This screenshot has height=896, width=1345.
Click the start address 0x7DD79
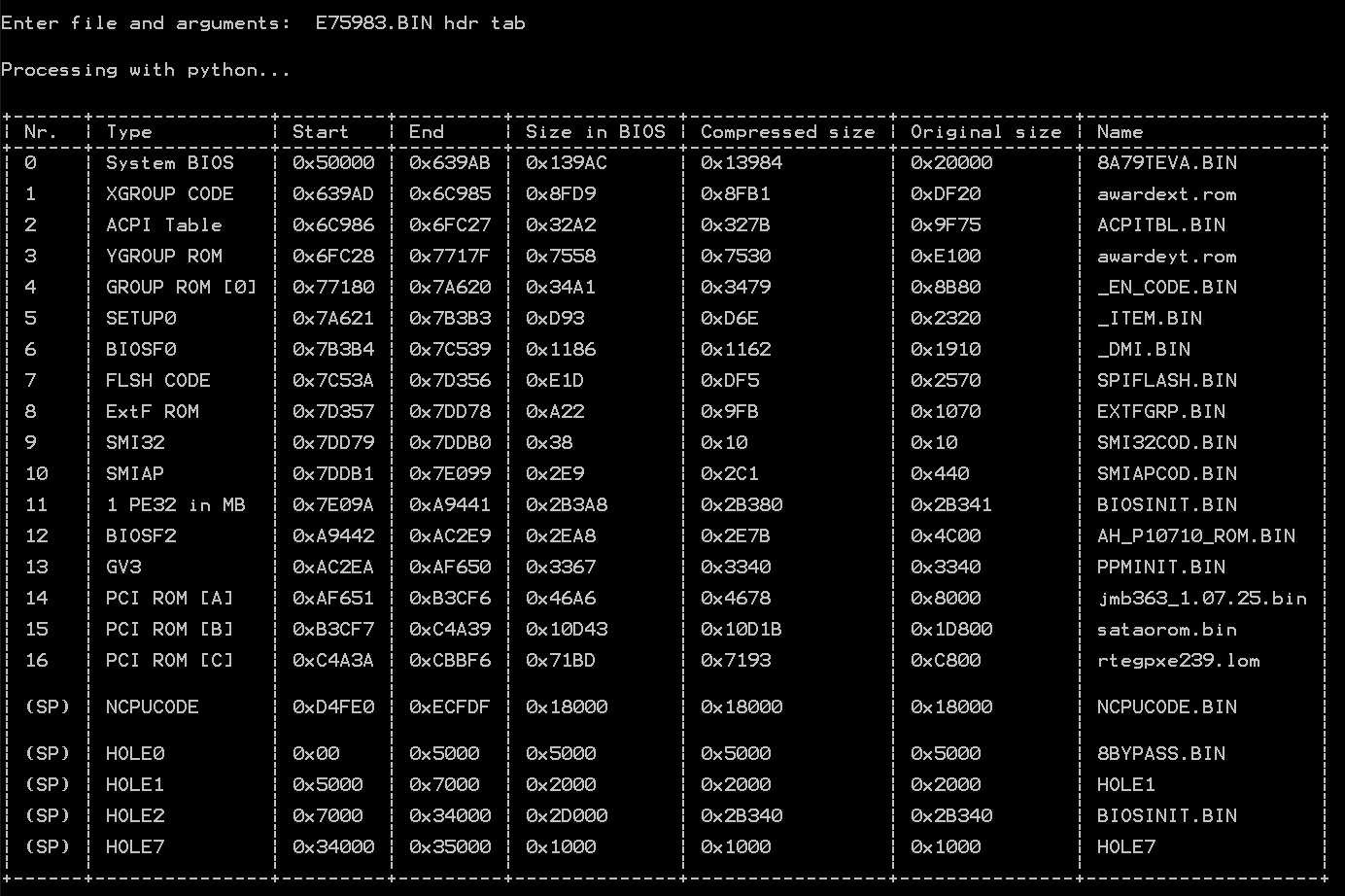coord(333,443)
